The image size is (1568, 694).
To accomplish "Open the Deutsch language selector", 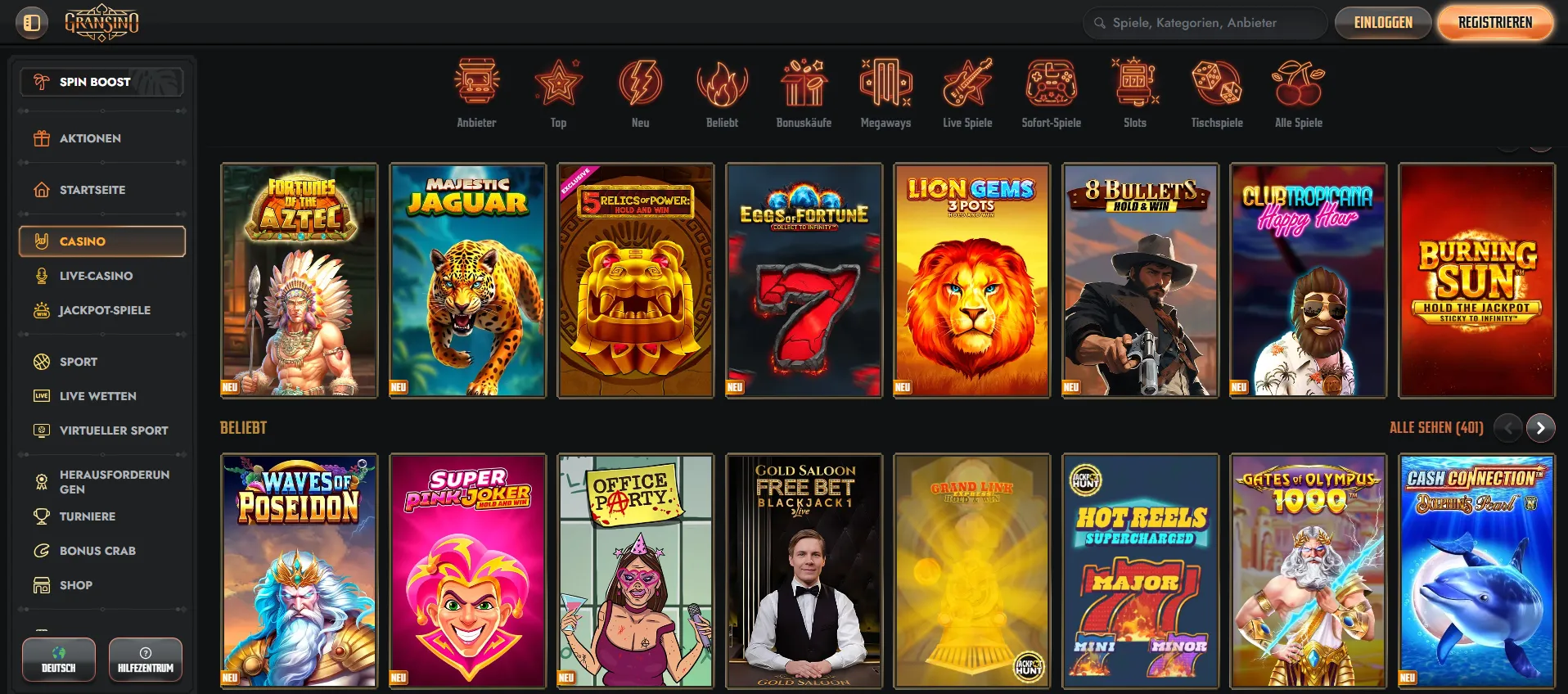I will click(x=59, y=660).
